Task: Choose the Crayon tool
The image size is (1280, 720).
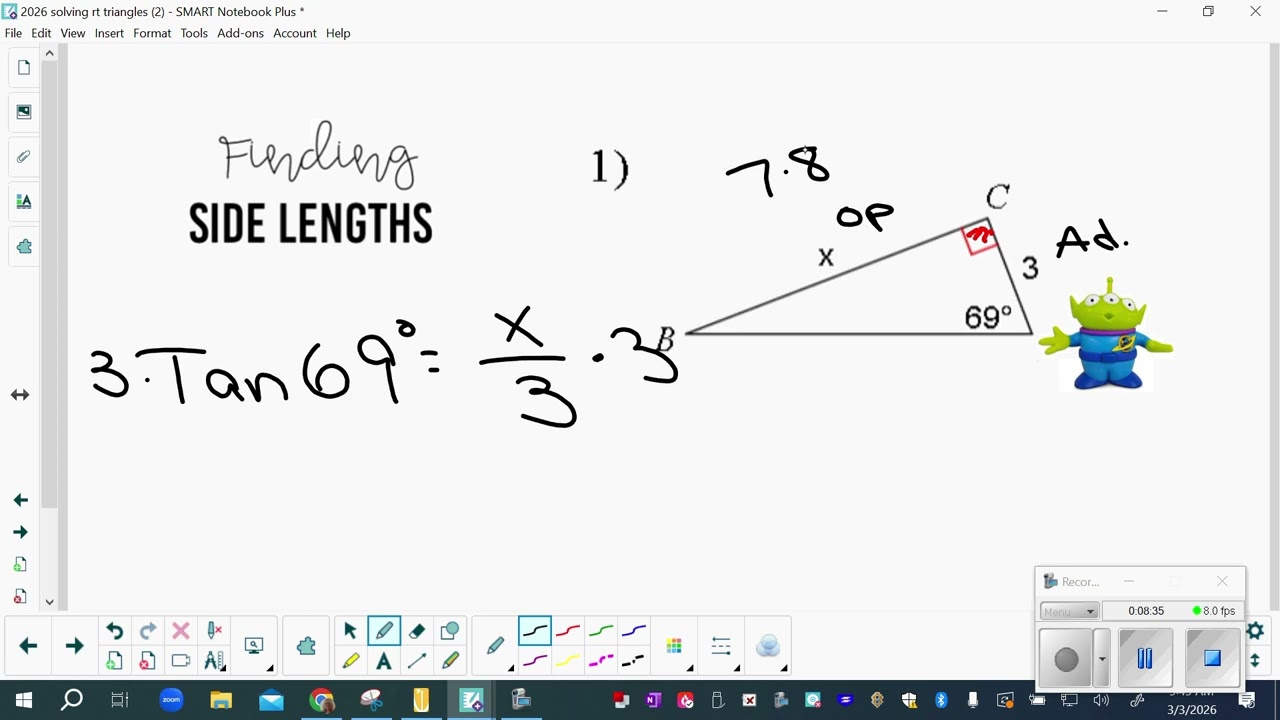Action: (x=450, y=661)
